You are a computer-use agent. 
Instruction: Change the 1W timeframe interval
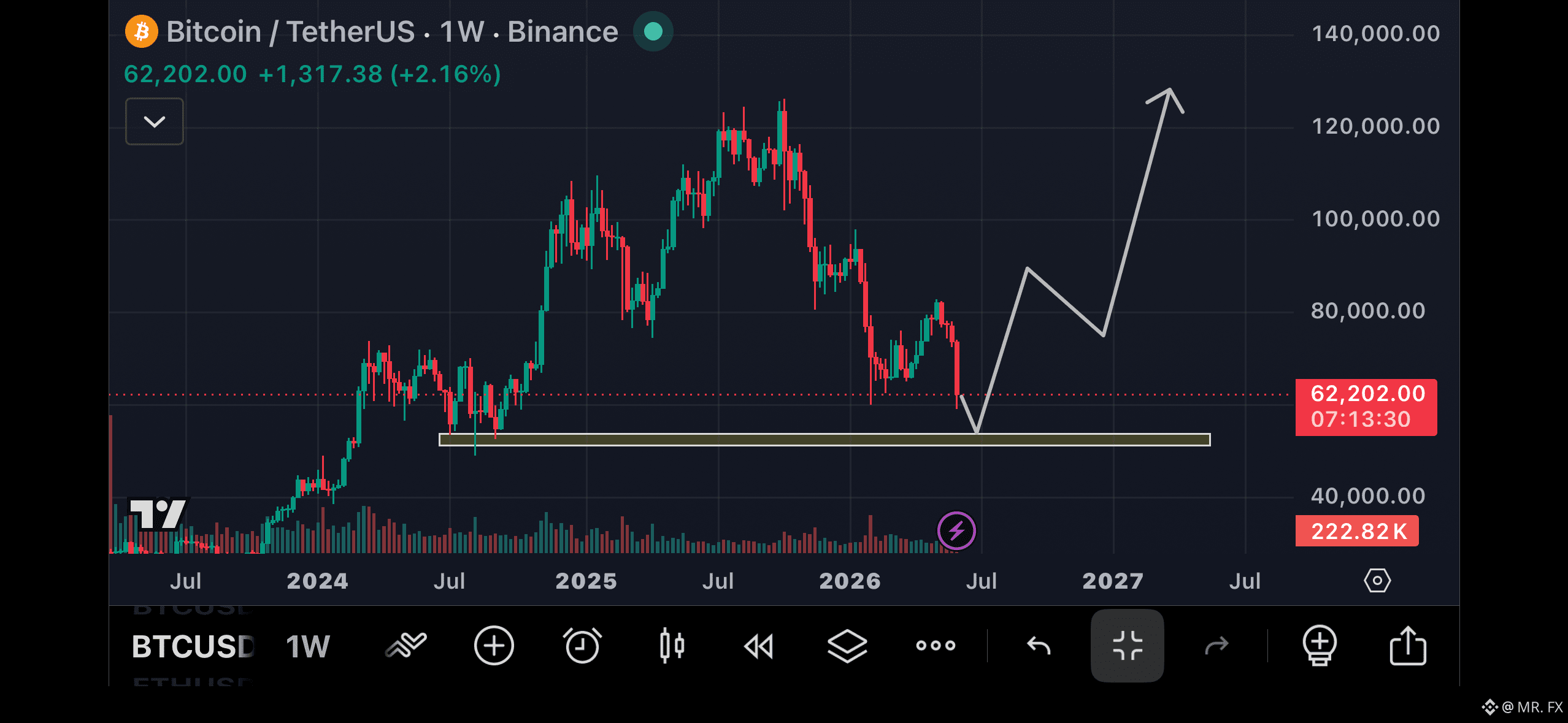(x=308, y=646)
